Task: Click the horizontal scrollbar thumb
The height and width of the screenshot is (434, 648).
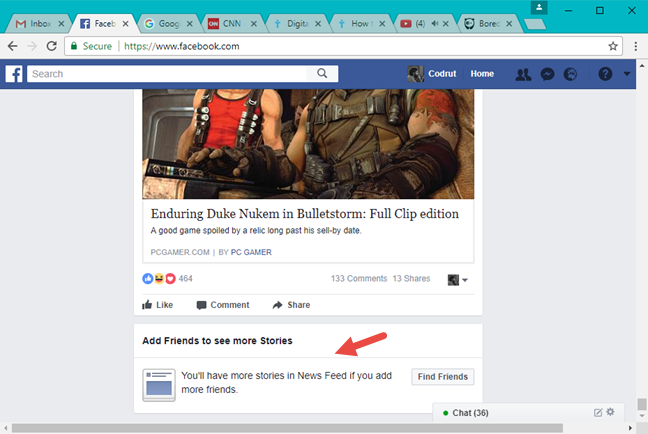Action: pos(287,428)
